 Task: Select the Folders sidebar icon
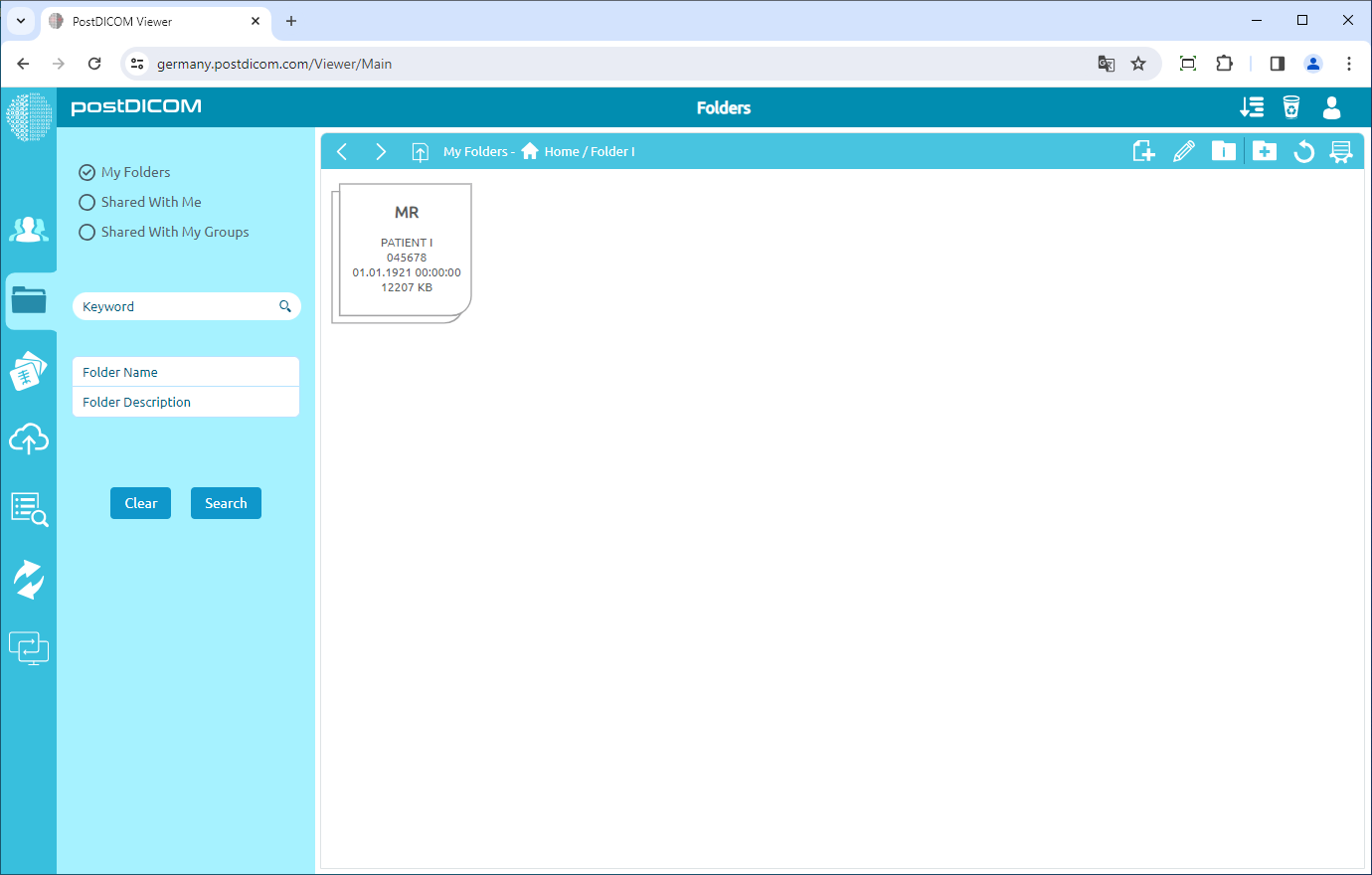29,299
